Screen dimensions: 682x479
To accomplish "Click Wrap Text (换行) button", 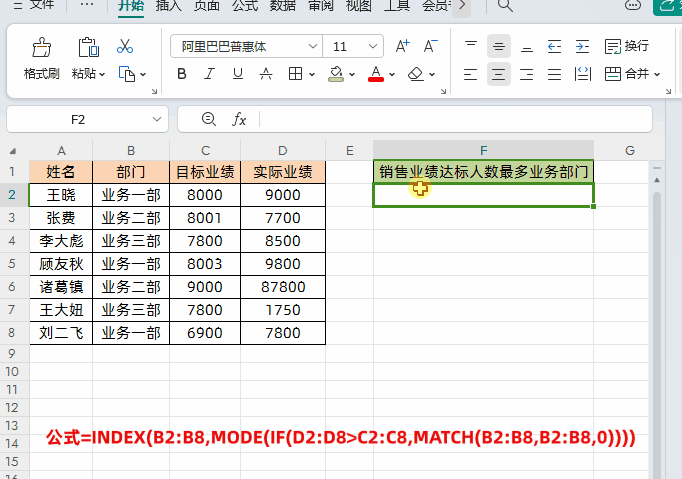I will click(627, 46).
